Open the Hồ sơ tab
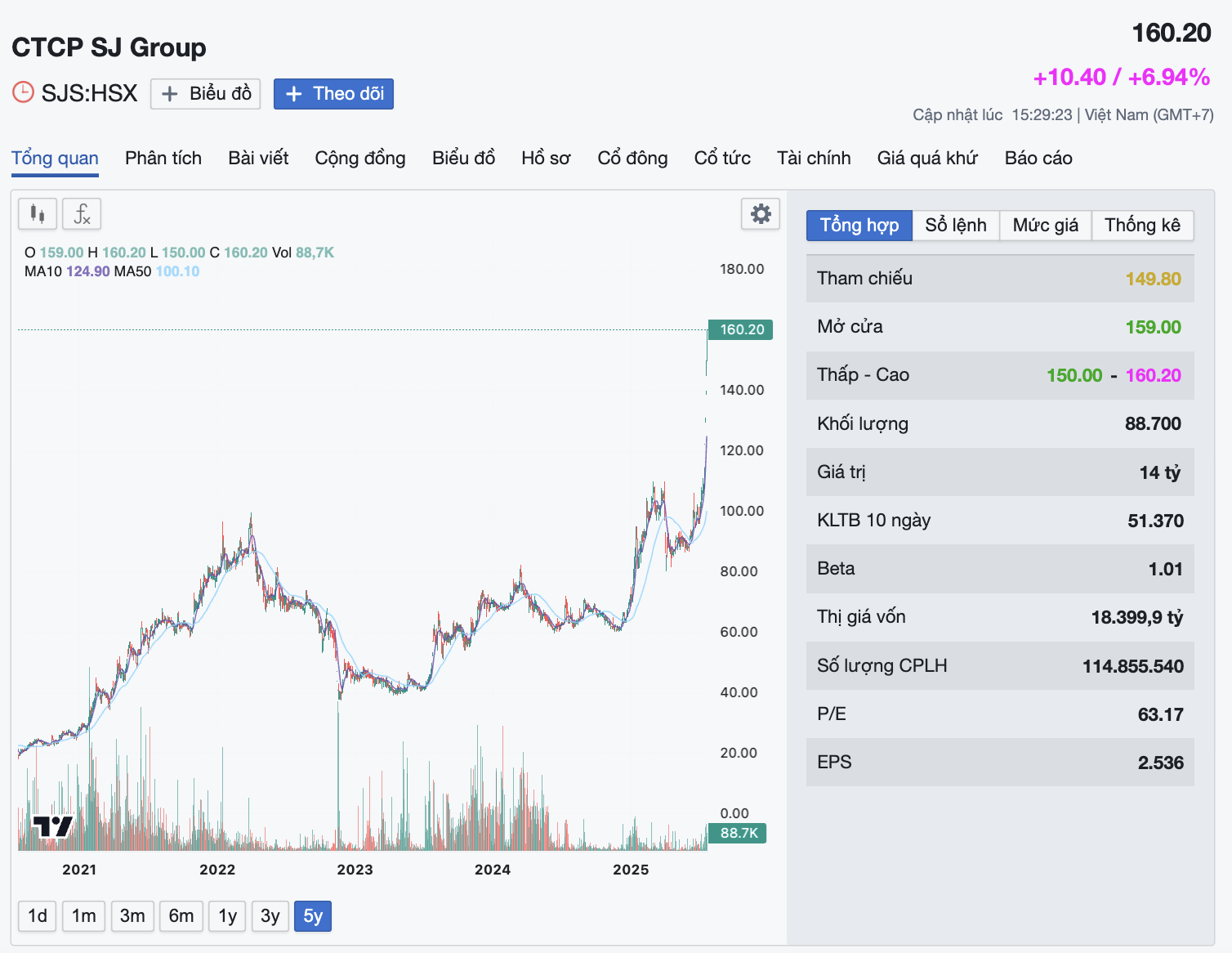1232x953 pixels. click(x=546, y=159)
